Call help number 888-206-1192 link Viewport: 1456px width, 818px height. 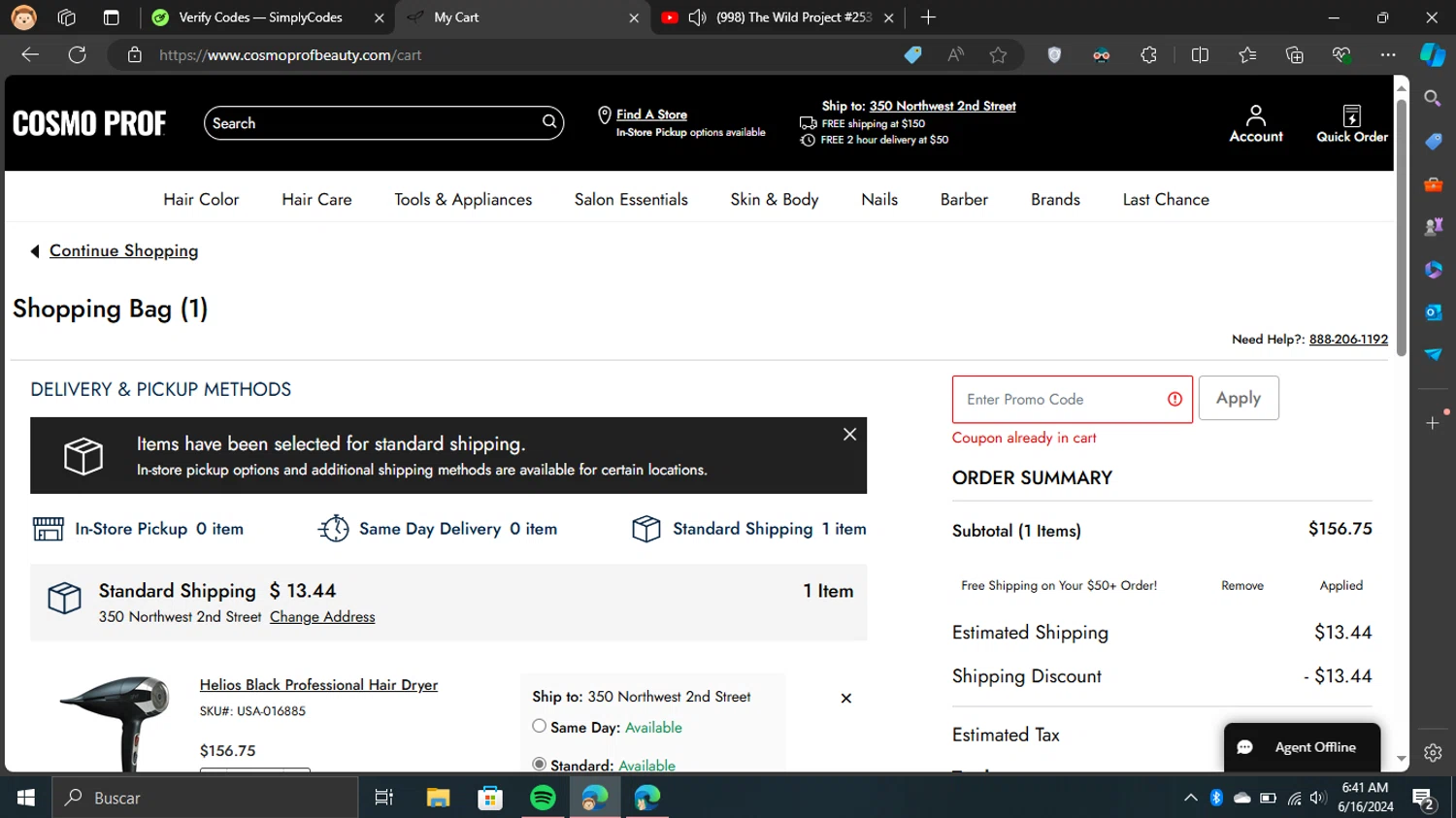pos(1348,339)
